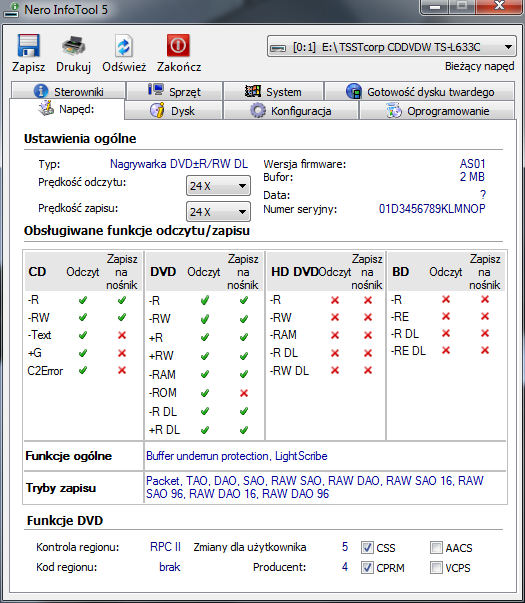
Task: Click the Sterowniki tab info icon
Action: (41, 91)
